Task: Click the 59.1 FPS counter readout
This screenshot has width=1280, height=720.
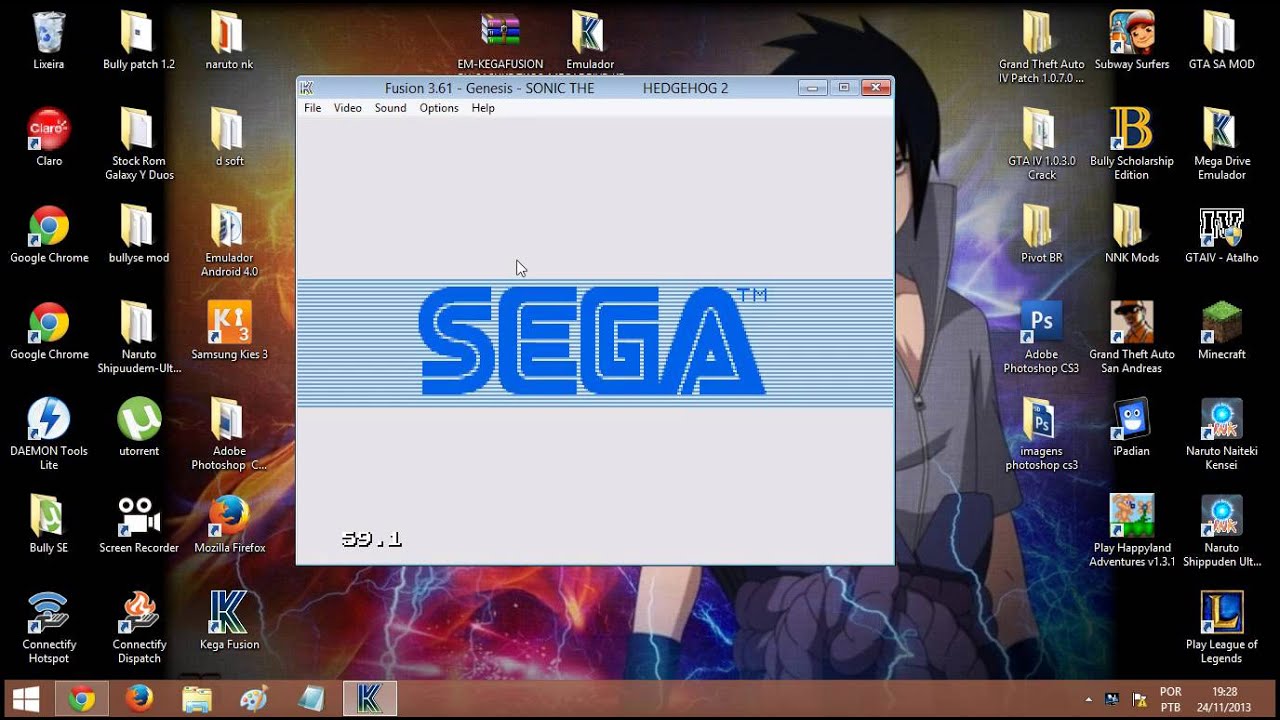Action: pyautogui.click(x=371, y=539)
